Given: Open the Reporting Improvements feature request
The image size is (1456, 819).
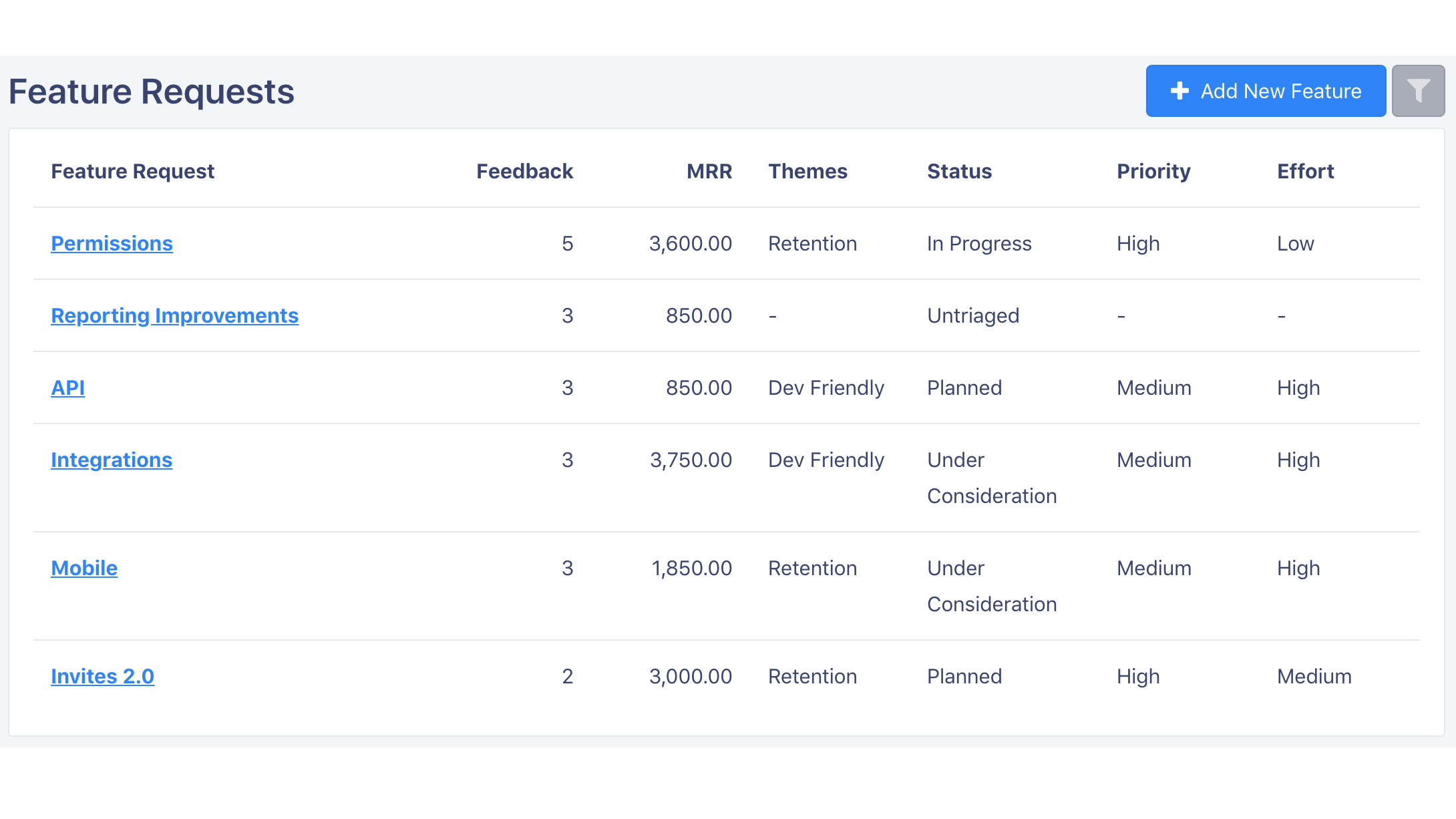Looking at the screenshot, I should (x=174, y=315).
